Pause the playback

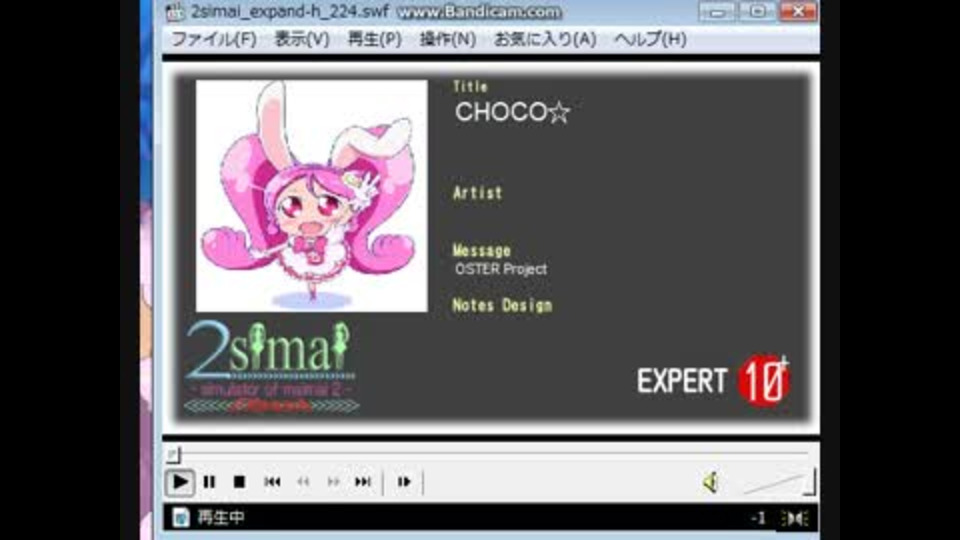click(209, 482)
